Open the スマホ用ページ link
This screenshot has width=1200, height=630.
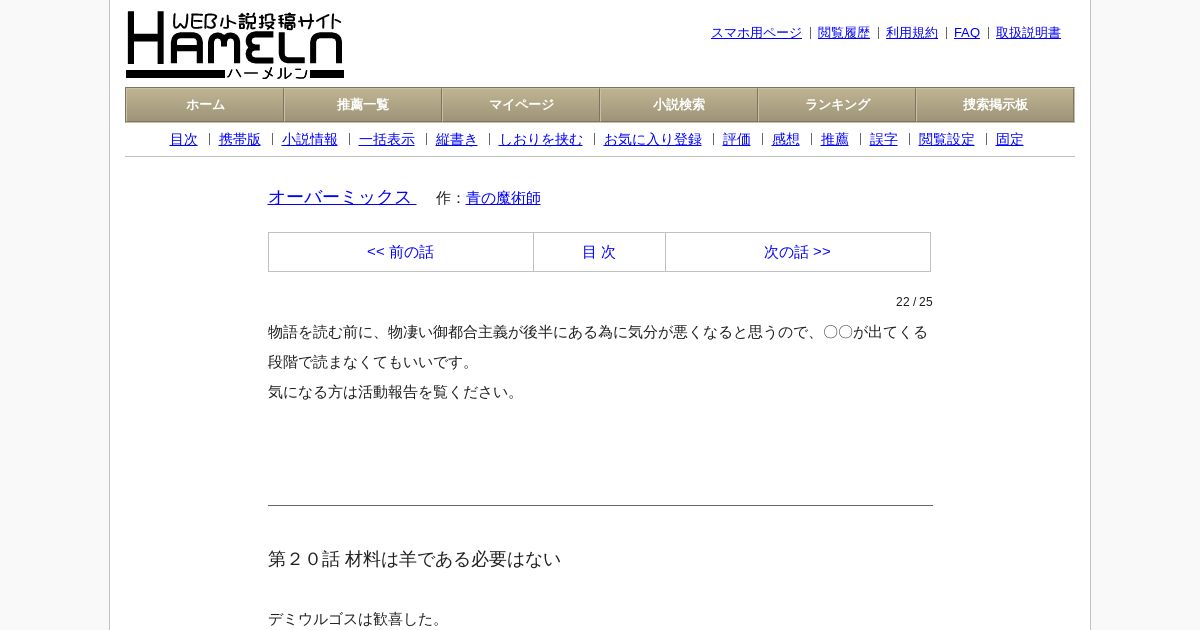(756, 33)
